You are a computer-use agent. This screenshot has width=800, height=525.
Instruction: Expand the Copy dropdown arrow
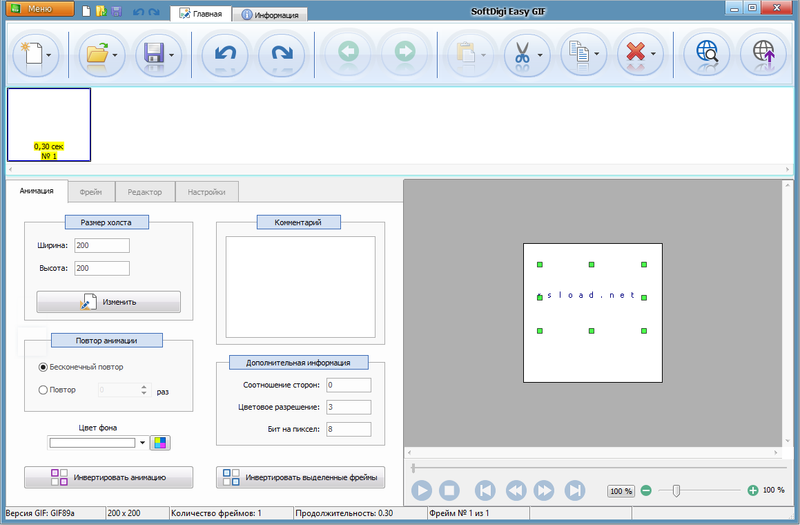[x=596, y=54]
